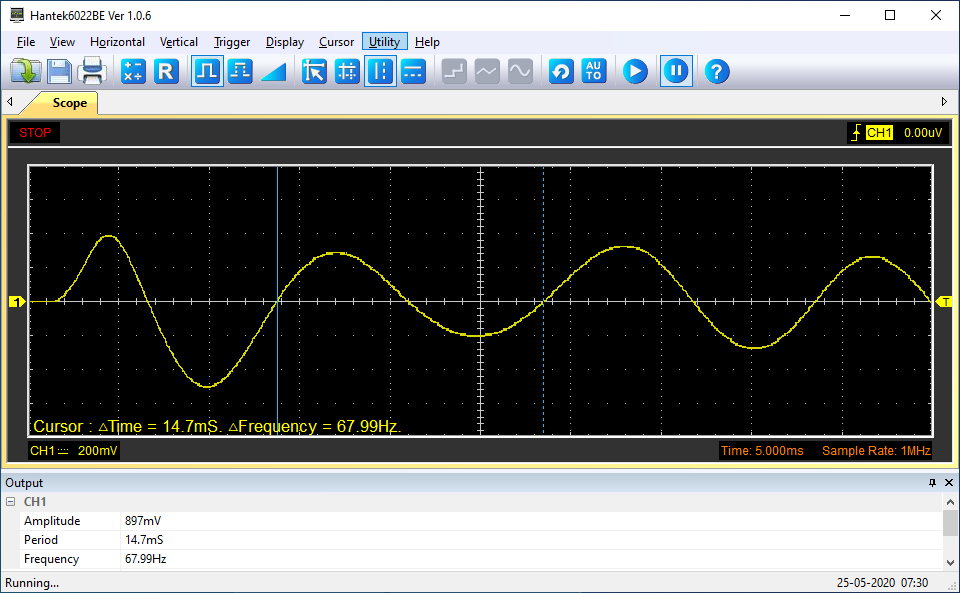Click the blue help question mark icon

(x=717, y=71)
